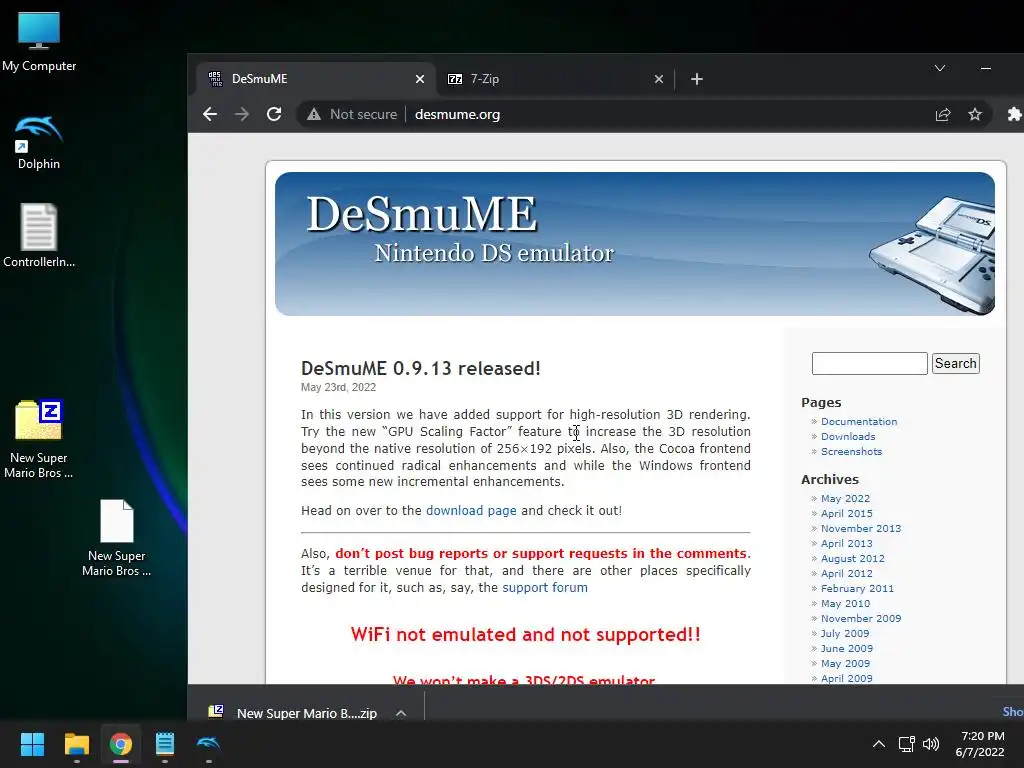This screenshot has height=768, width=1024.
Task: Go back in Chrome browser
Action: pos(210,114)
